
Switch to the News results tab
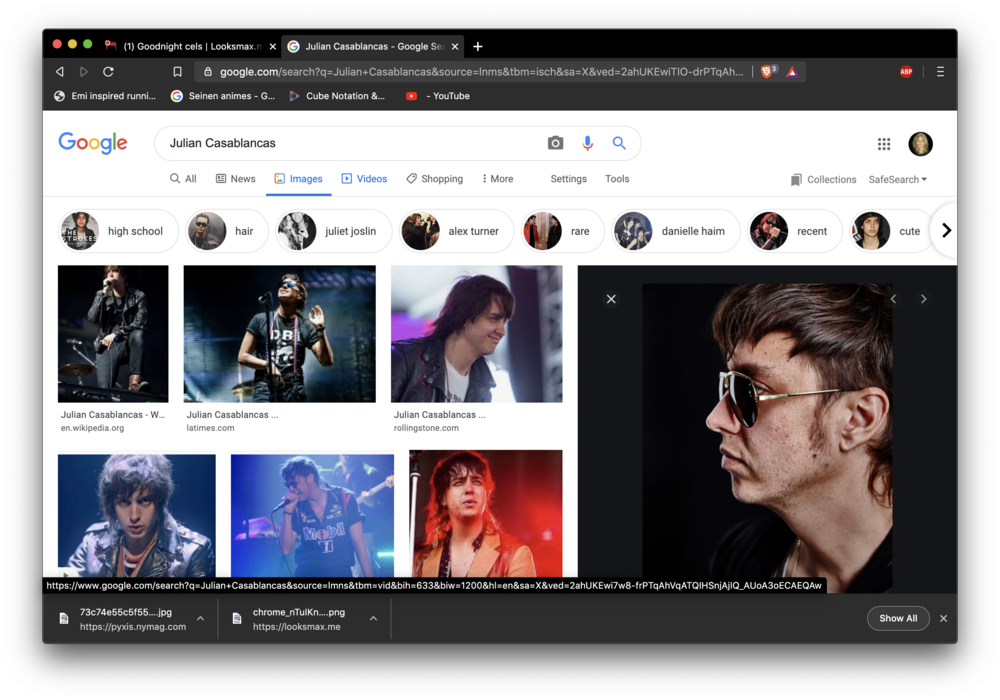pos(235,179)
